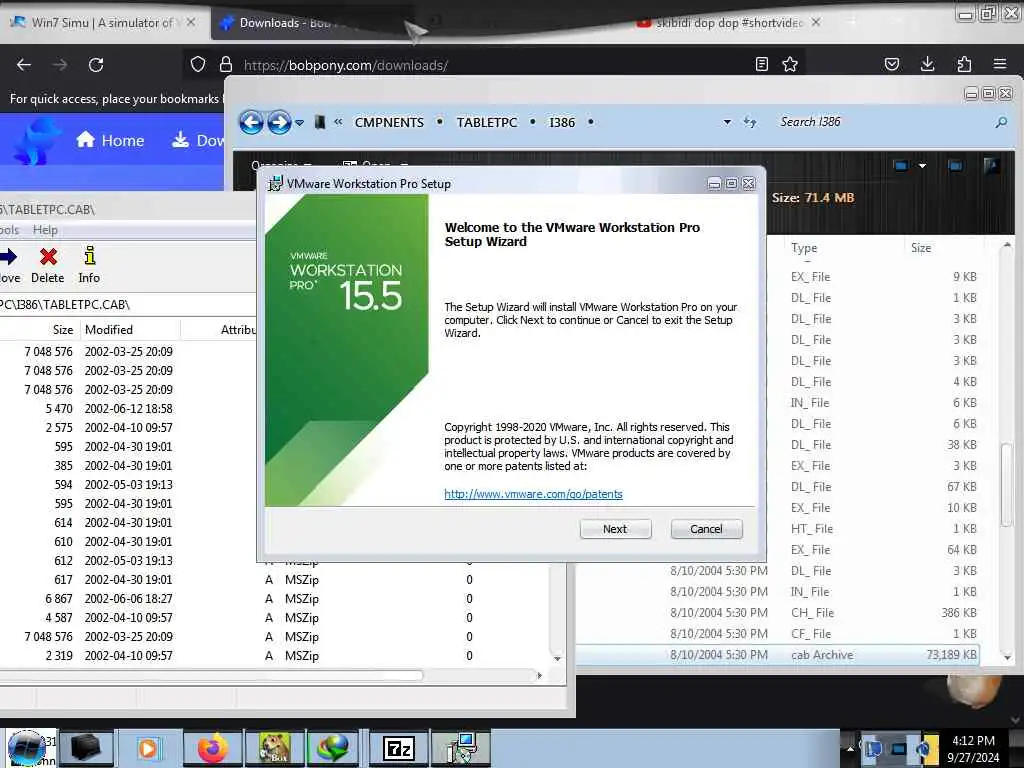The image size is (1024, 768).
Task: Close the Win7 Simu browser tab
Action: tap(191, 22)
